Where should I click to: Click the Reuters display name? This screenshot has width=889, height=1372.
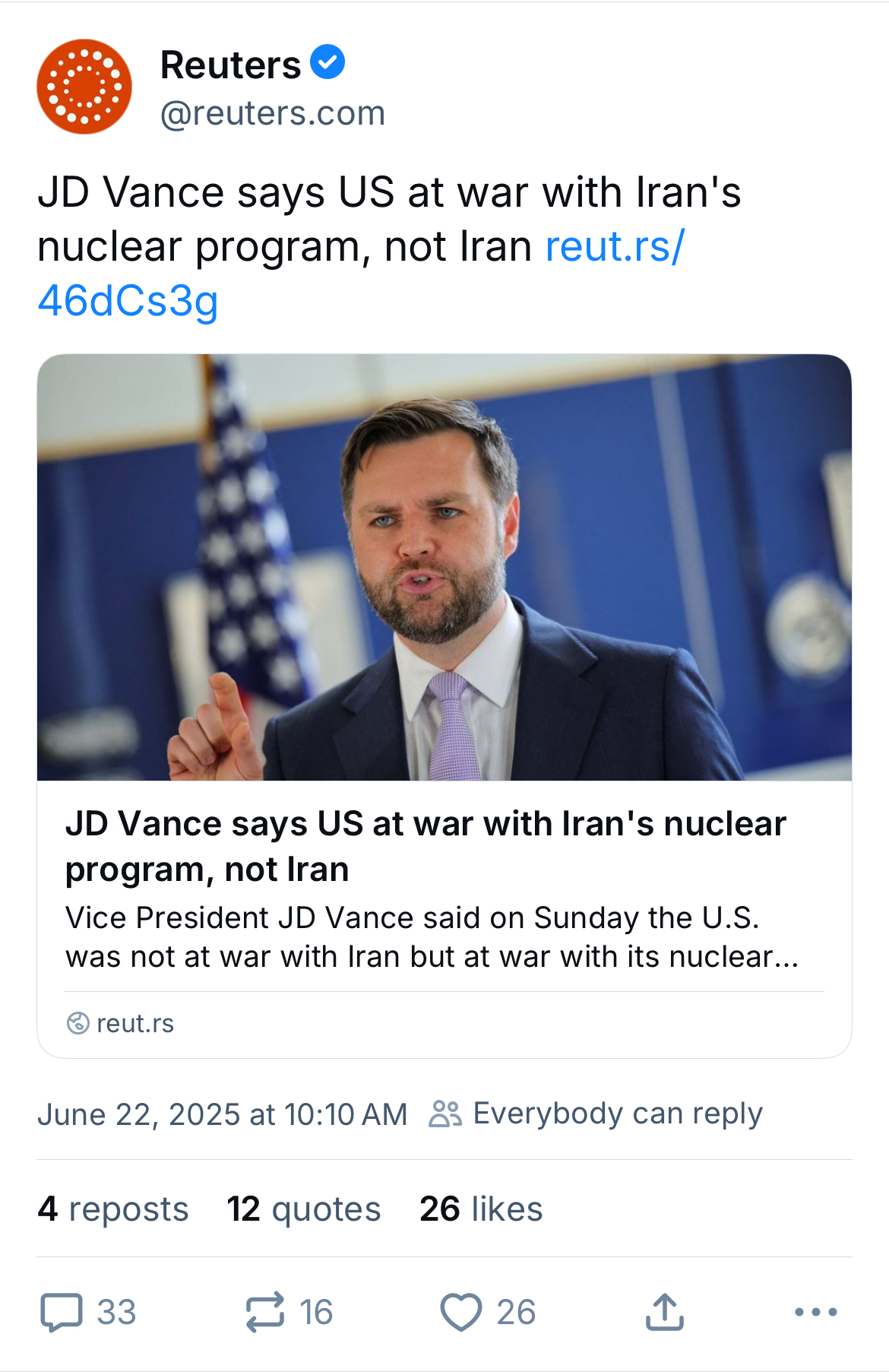click(230, 65)
